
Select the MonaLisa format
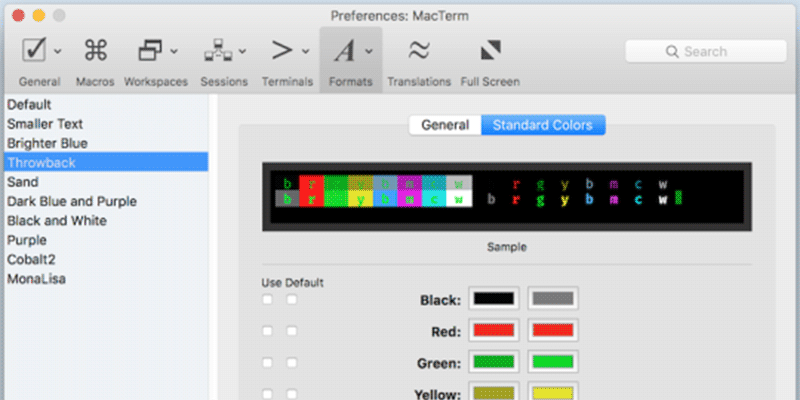click(x=107, y=279)
